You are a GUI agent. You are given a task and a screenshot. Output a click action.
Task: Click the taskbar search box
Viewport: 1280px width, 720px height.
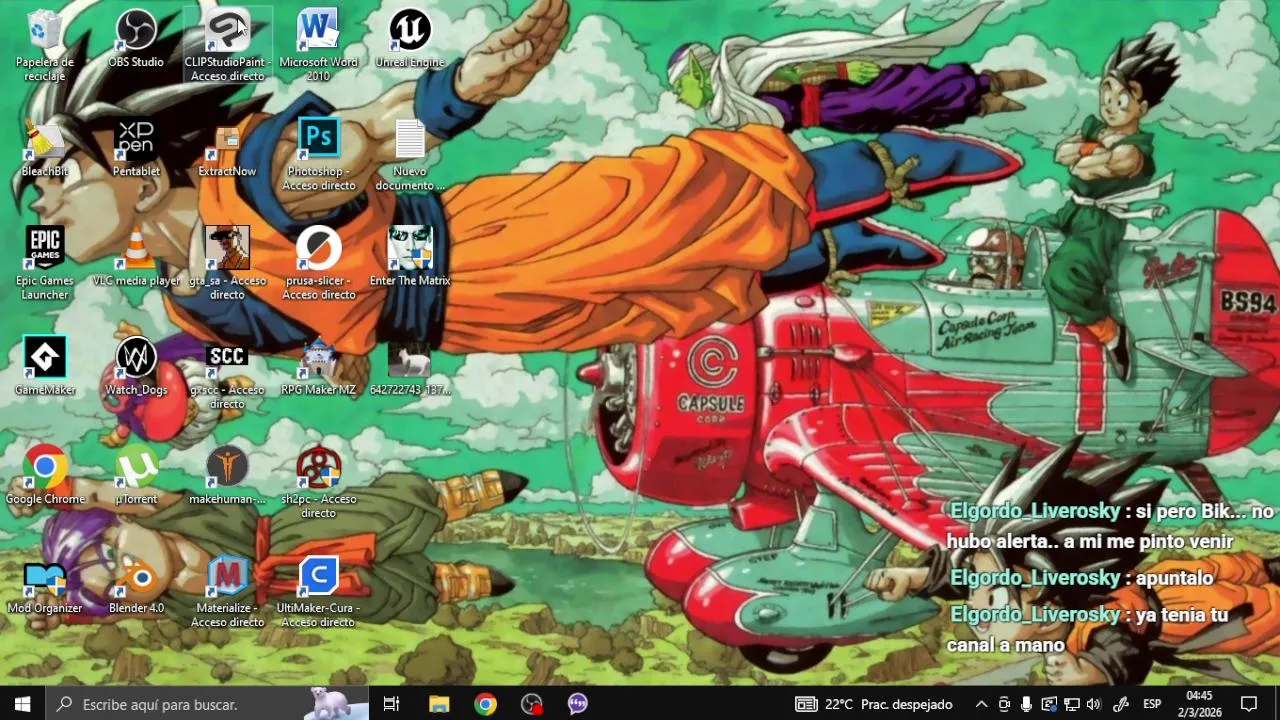(208, 704)
